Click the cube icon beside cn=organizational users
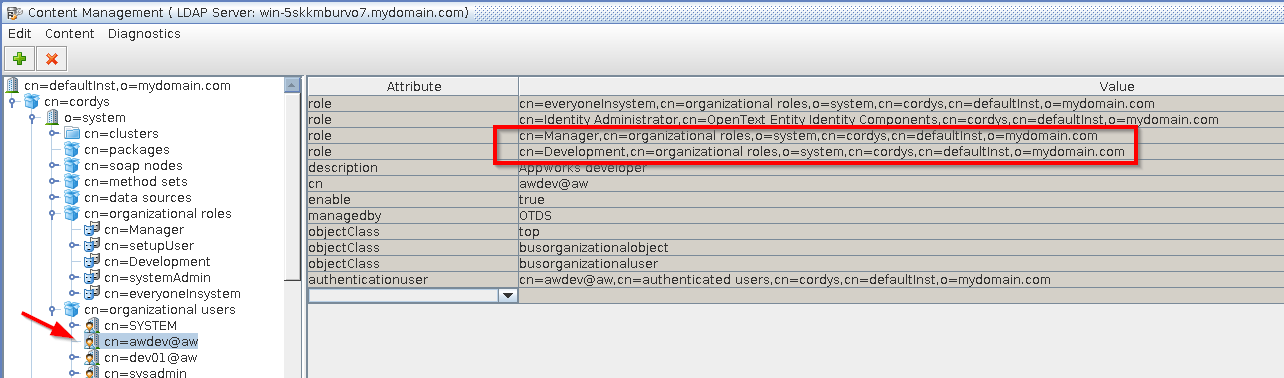 72,310
